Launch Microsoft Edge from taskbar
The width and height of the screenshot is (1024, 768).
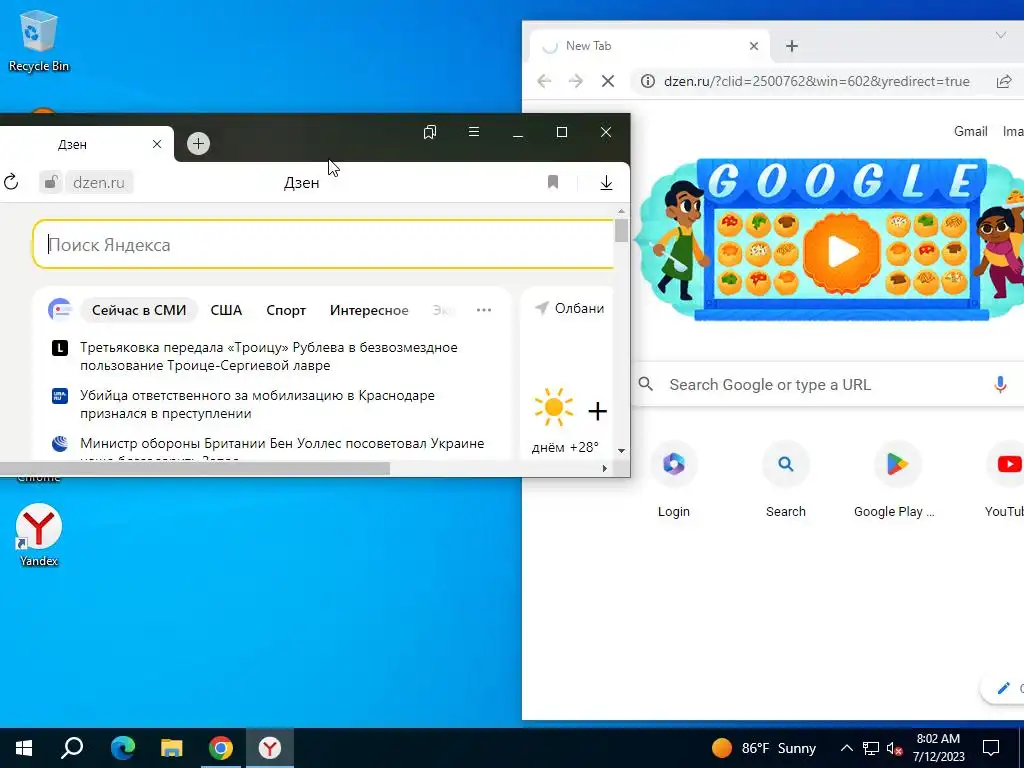click(x=123, y=748)
